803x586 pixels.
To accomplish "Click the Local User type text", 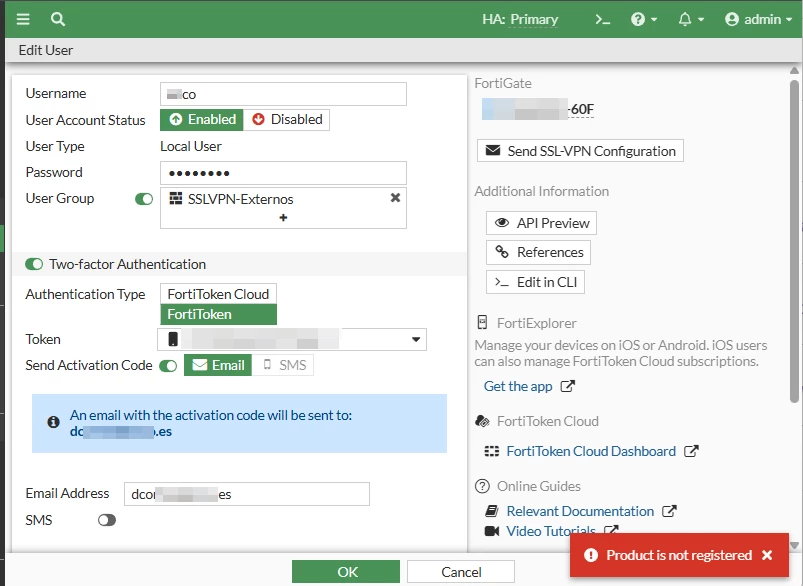I will 191,146.
